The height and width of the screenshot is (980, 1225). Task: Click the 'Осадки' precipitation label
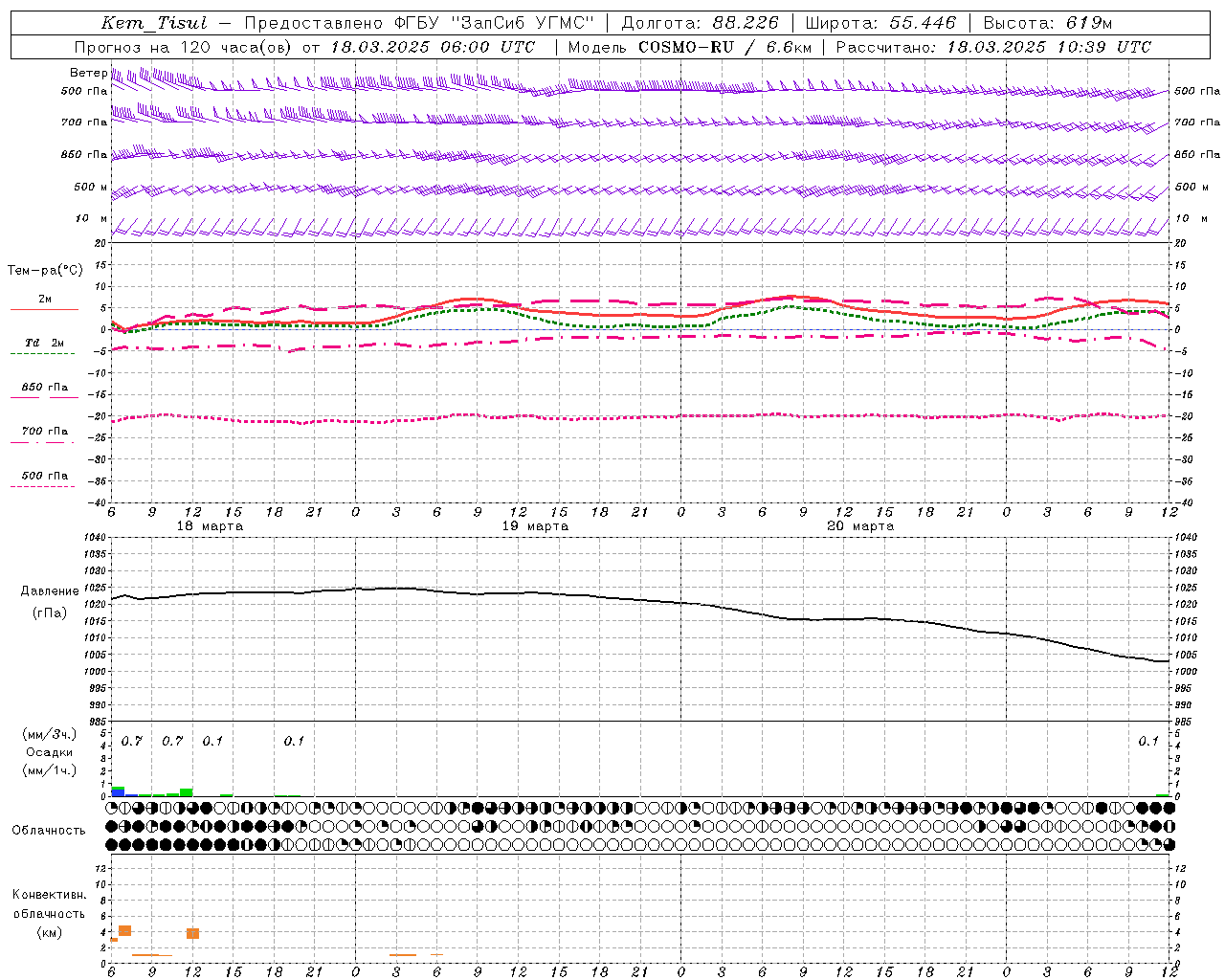coord(49,752)
